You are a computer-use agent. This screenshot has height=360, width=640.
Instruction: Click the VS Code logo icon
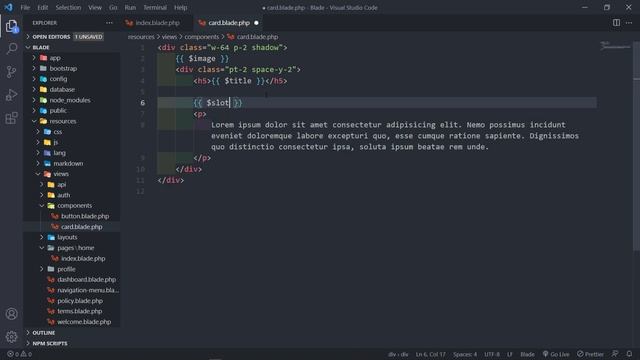(8, 7)
